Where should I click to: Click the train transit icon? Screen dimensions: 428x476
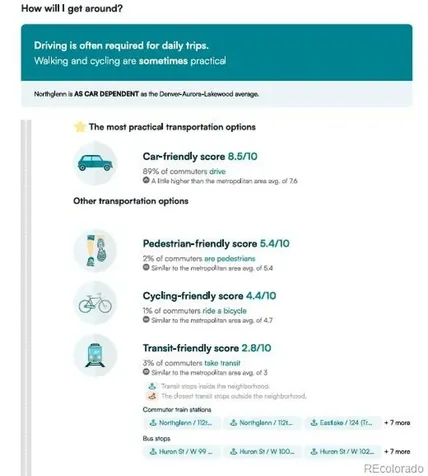pyautogui.click(x=95, y=355)
